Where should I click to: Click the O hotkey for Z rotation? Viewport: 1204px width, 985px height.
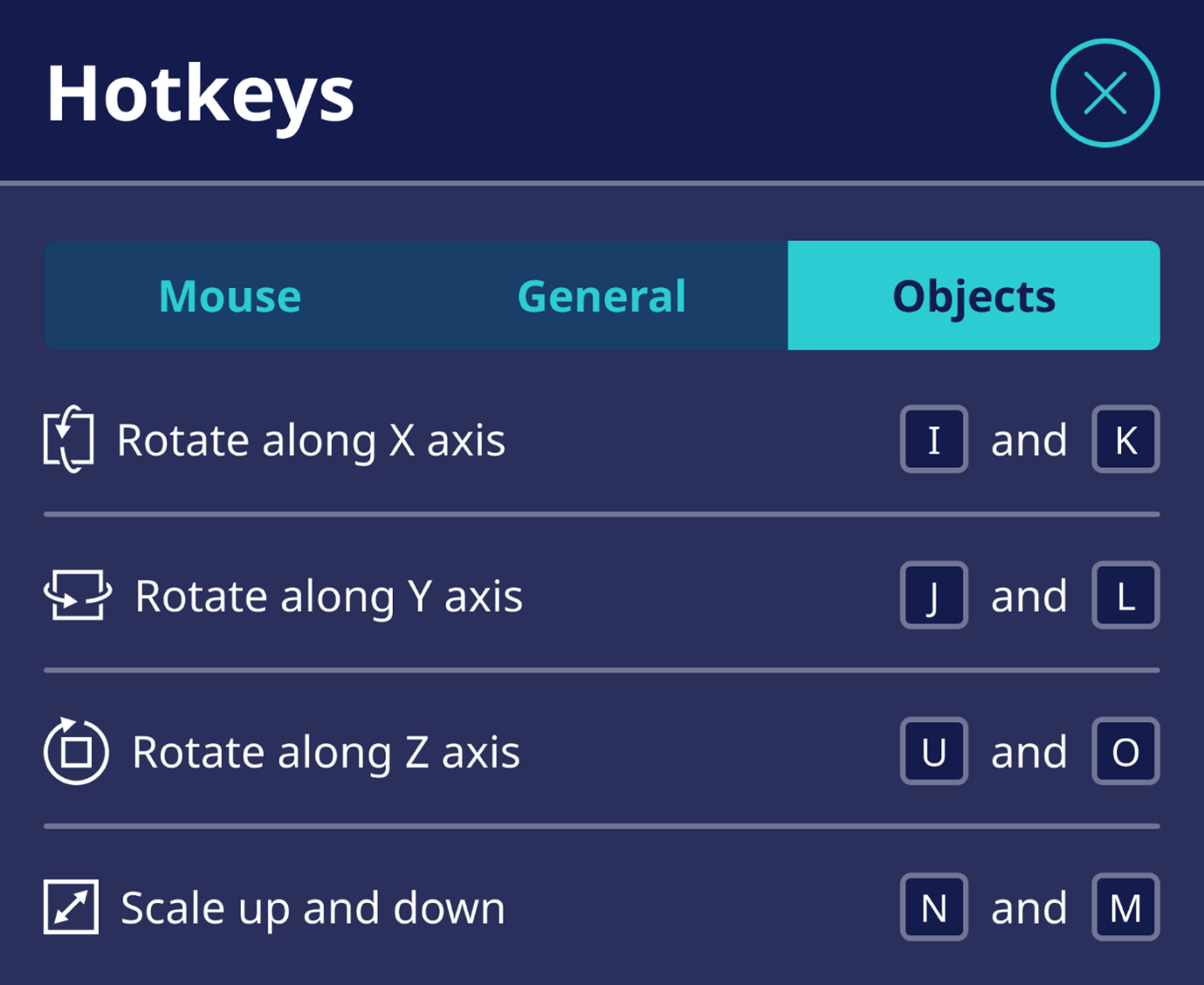click(x=1125, y=750)
